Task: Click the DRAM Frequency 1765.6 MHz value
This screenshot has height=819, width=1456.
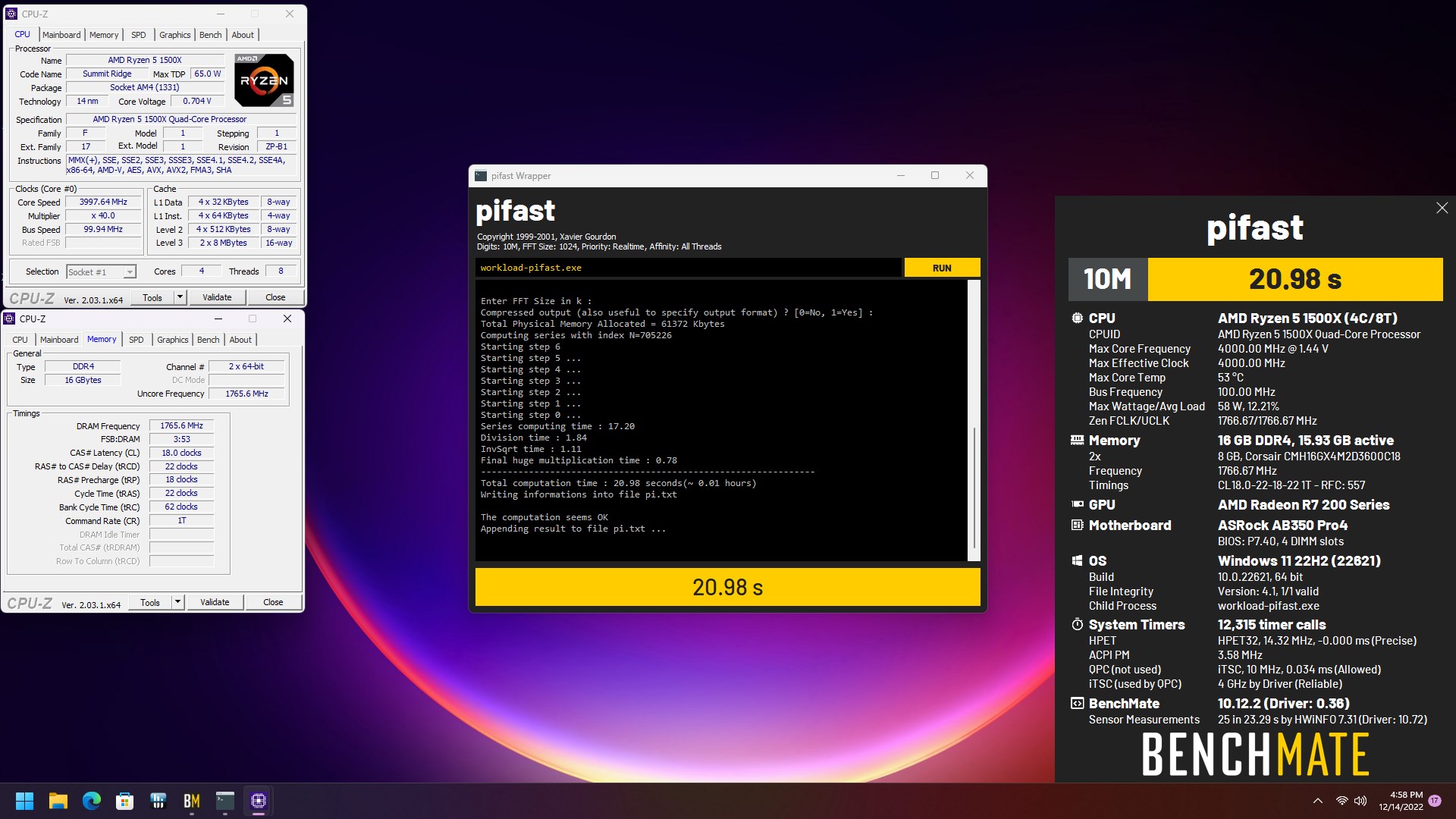Action: click(x=181, y=425)
